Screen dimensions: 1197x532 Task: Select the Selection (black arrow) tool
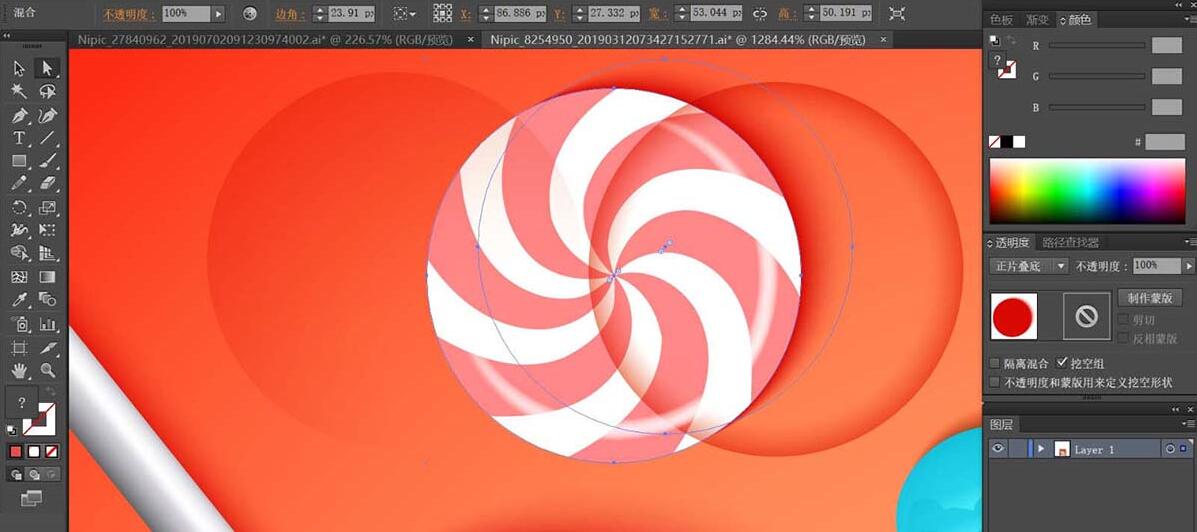click(x=20, y=69)
